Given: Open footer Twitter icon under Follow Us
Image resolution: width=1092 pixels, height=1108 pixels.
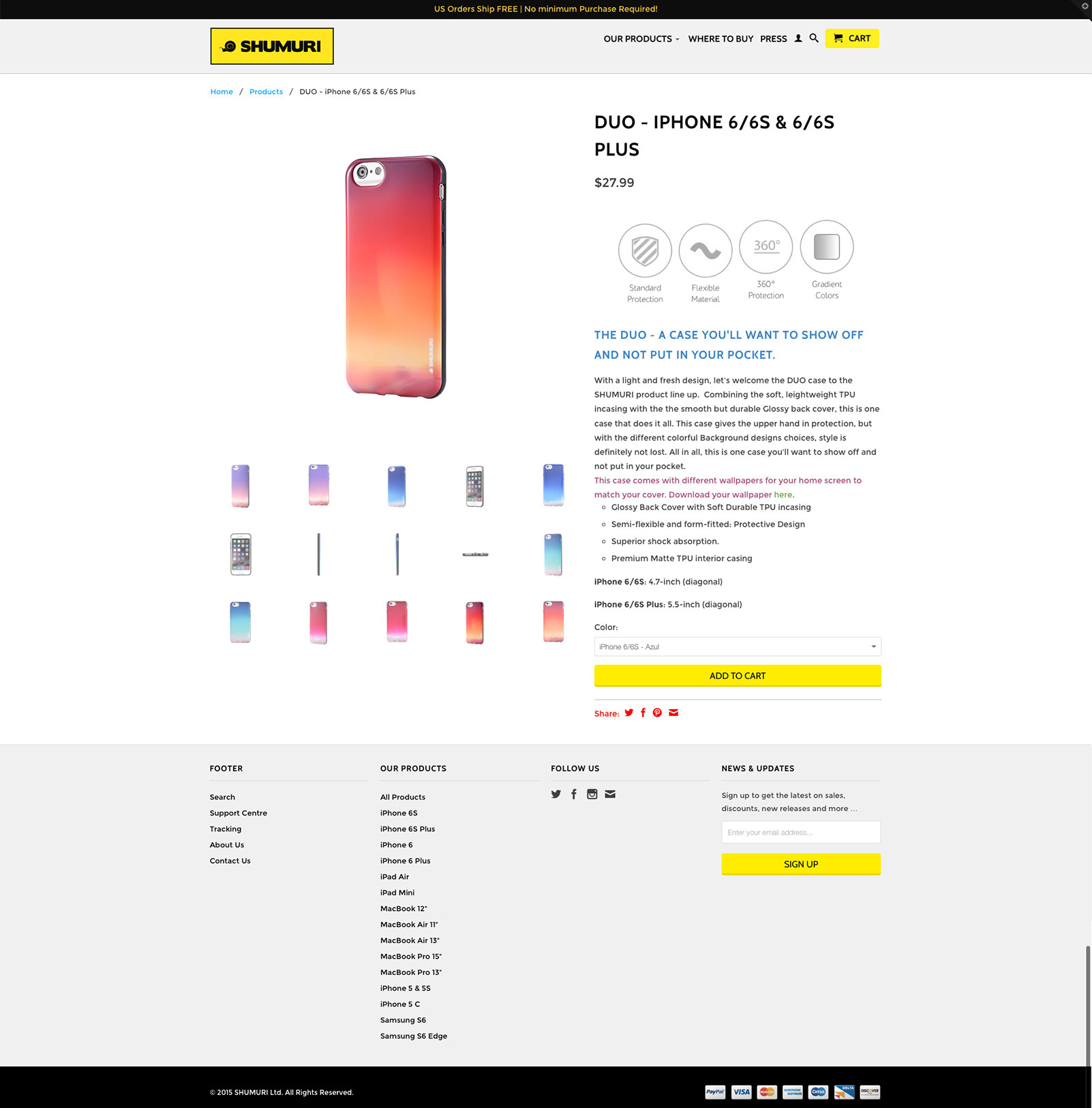Looking at the screenshot, I should pos(556,794).
